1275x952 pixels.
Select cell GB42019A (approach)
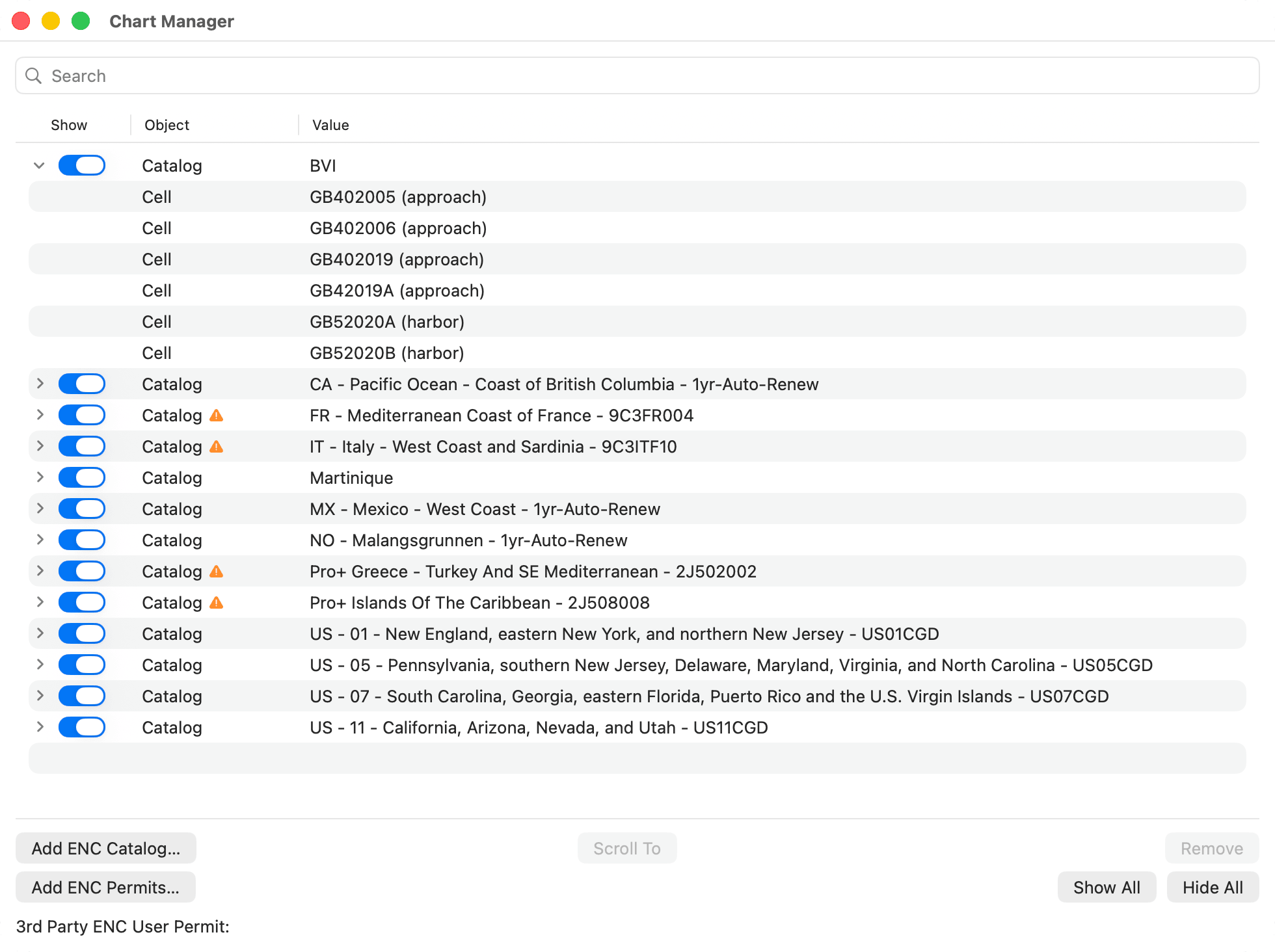coord(637,290)
